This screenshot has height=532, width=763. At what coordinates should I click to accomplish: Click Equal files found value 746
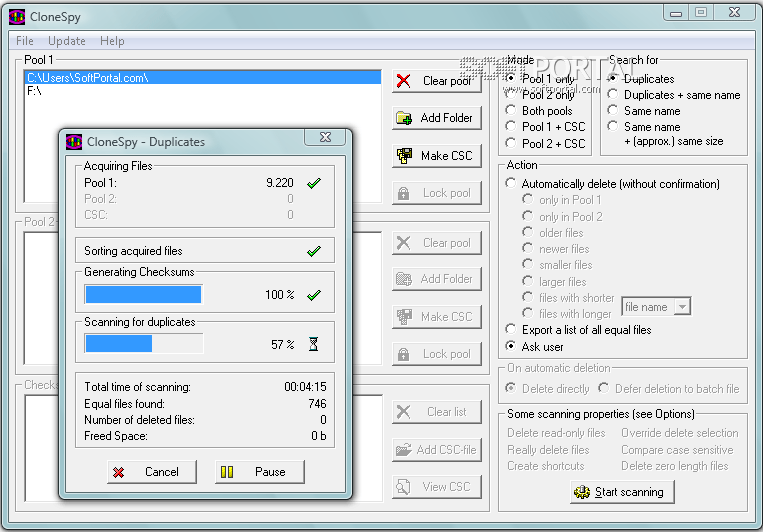(317, 404)
